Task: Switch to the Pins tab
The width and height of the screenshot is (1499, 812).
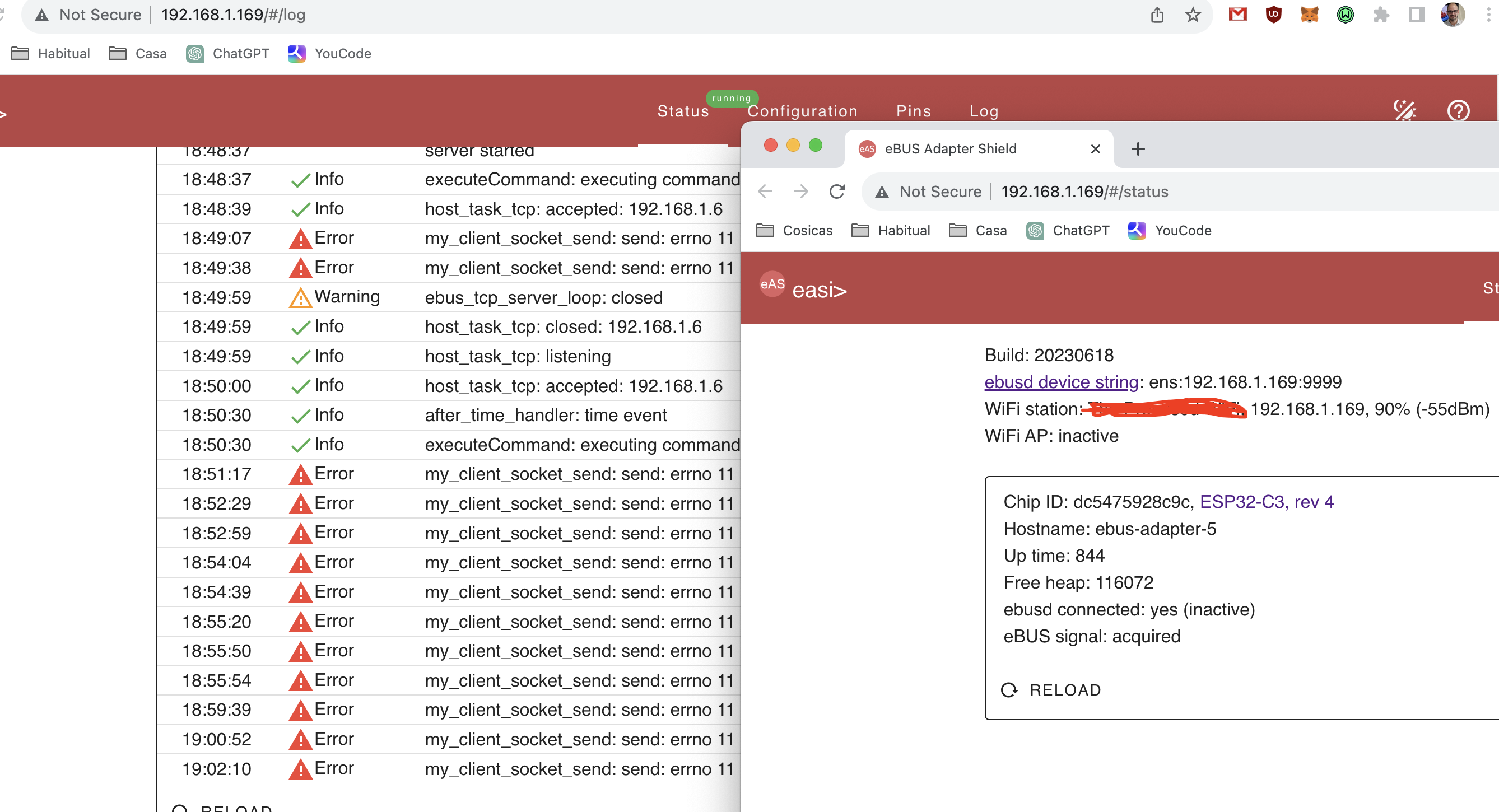Action: point(913,111)
